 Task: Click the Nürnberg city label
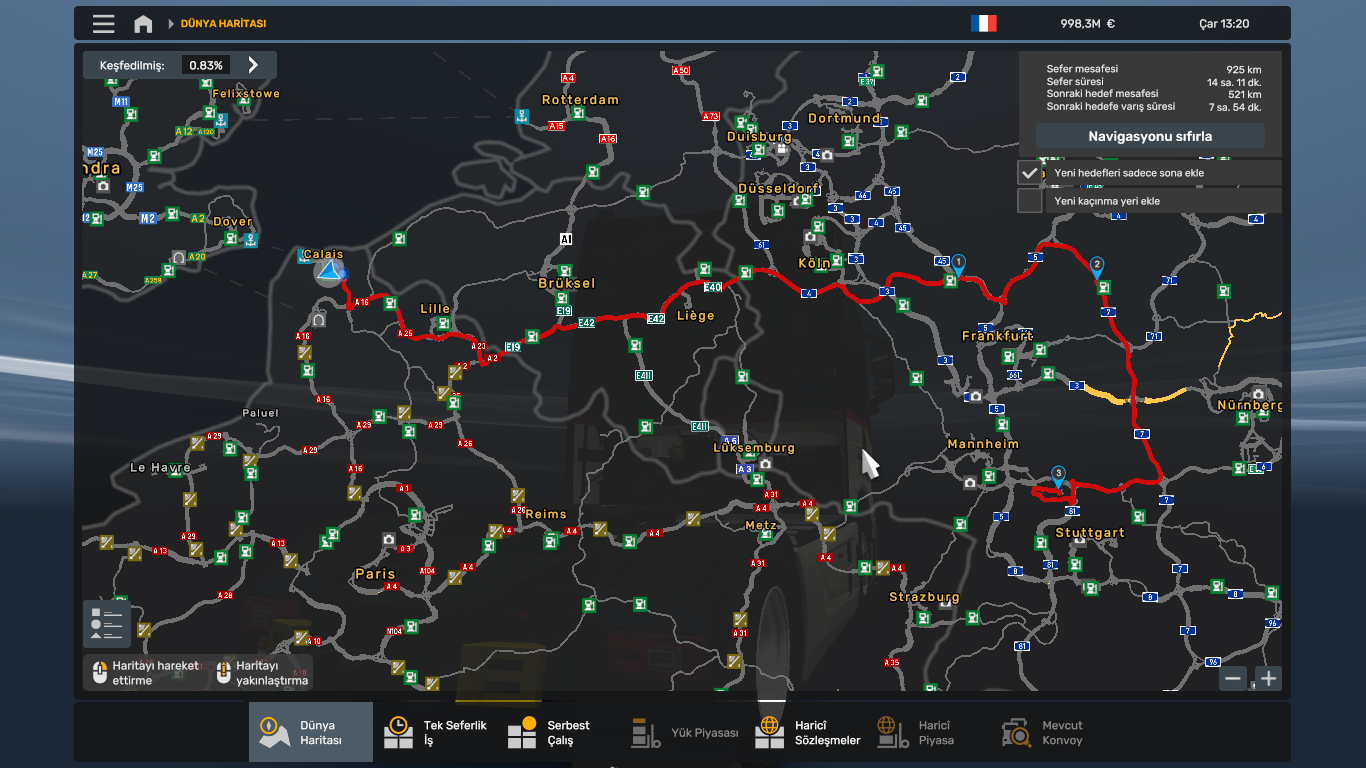(x=1250, y=406)
